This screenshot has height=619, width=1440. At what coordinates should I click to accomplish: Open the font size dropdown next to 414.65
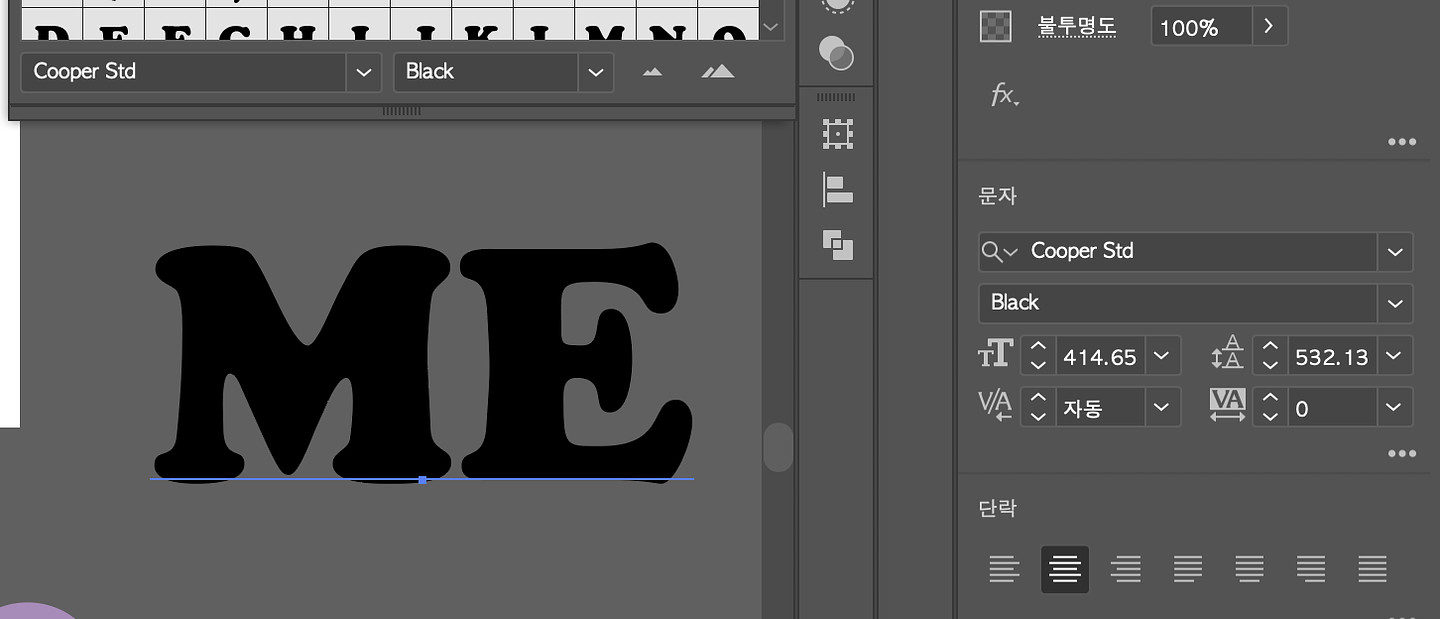pos(1161,356)
